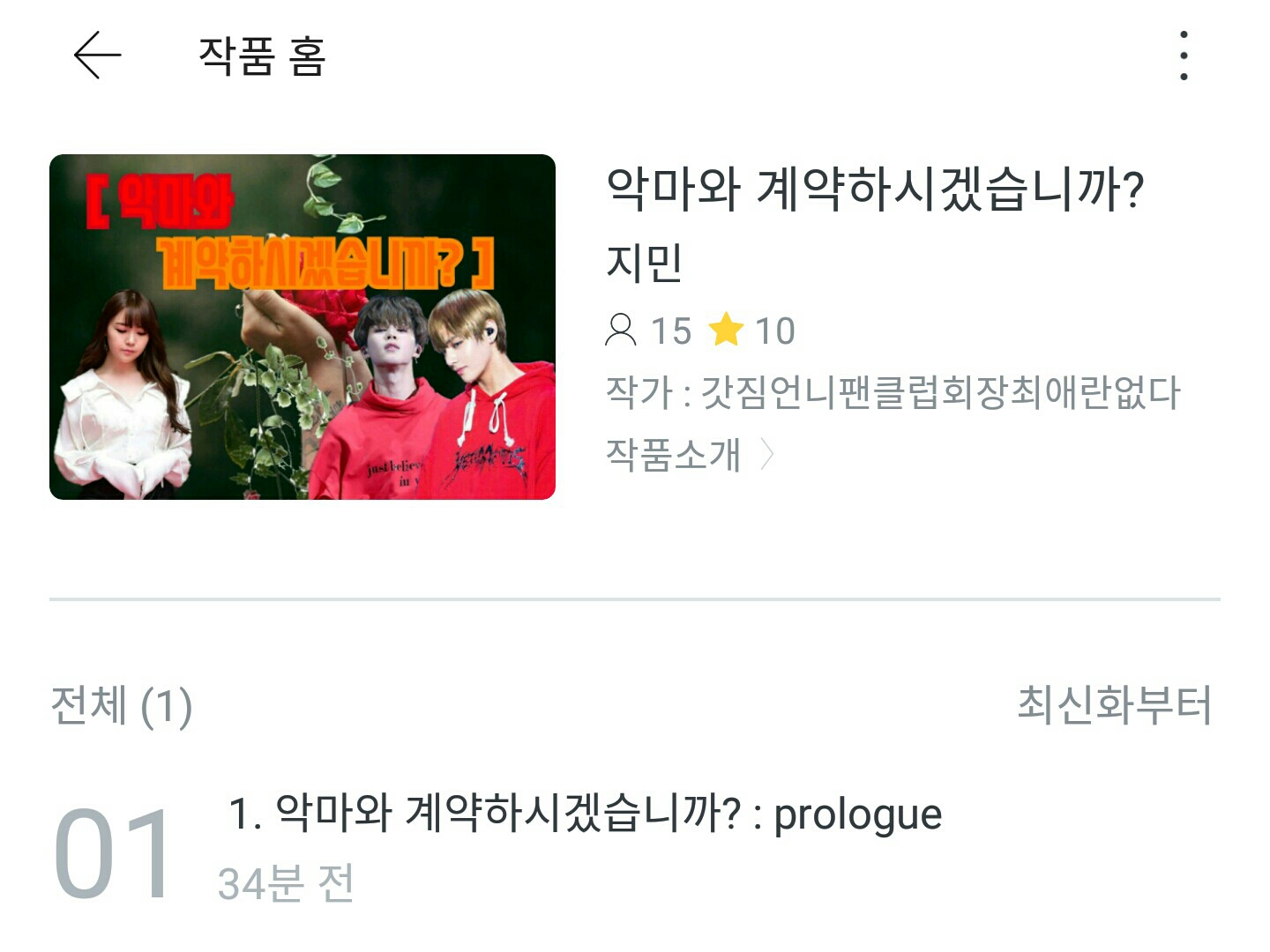The width and height of the screenshot is (1270, 952).
Task: Tap the 작품 홈 header title
Action: [262, 56]
